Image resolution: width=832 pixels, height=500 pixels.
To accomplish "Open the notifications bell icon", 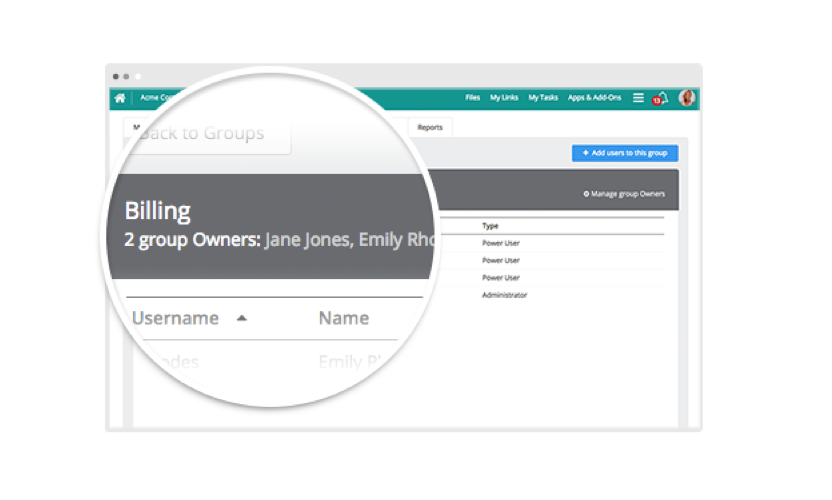I will click(x=662, y=97).
